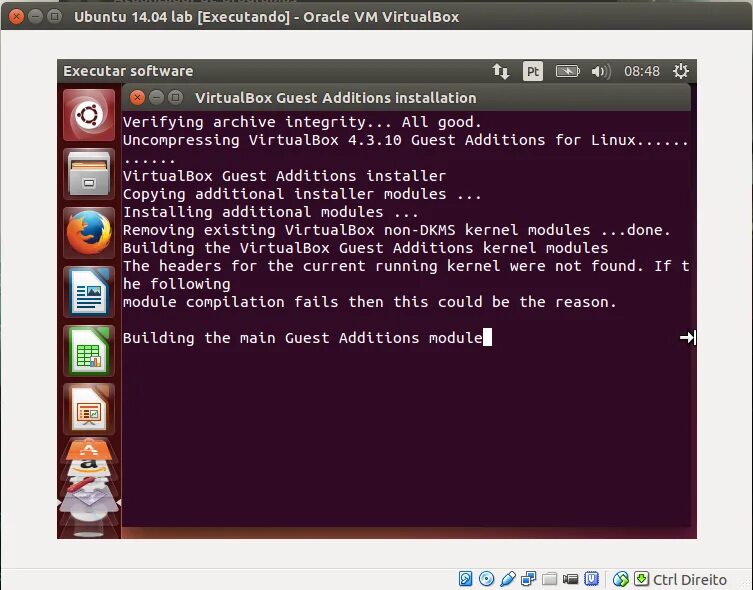Click the VirtualBox shared folders status icon
Viewport: 753px width, 590px height.
(x=549, y=579)
